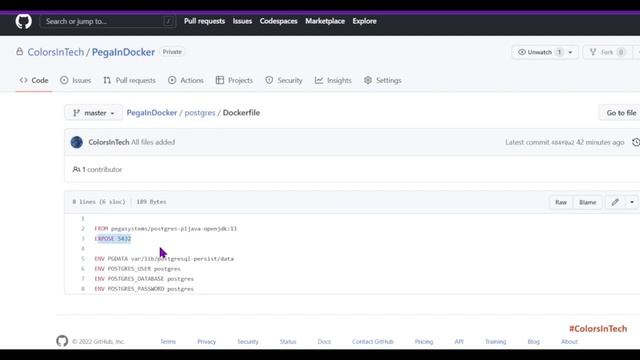Click the ENV POSTGRES_USER postgres line

click(138, 269)
